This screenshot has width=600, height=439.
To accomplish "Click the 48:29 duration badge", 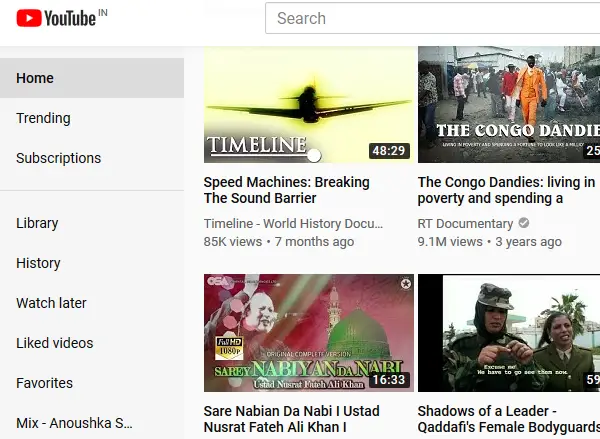I will pos(389,150).
